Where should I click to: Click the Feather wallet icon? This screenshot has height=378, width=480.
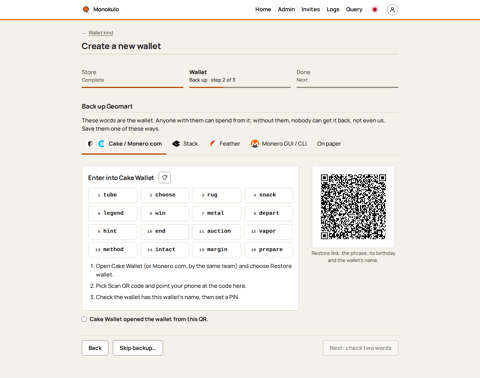tap(212, 144)
